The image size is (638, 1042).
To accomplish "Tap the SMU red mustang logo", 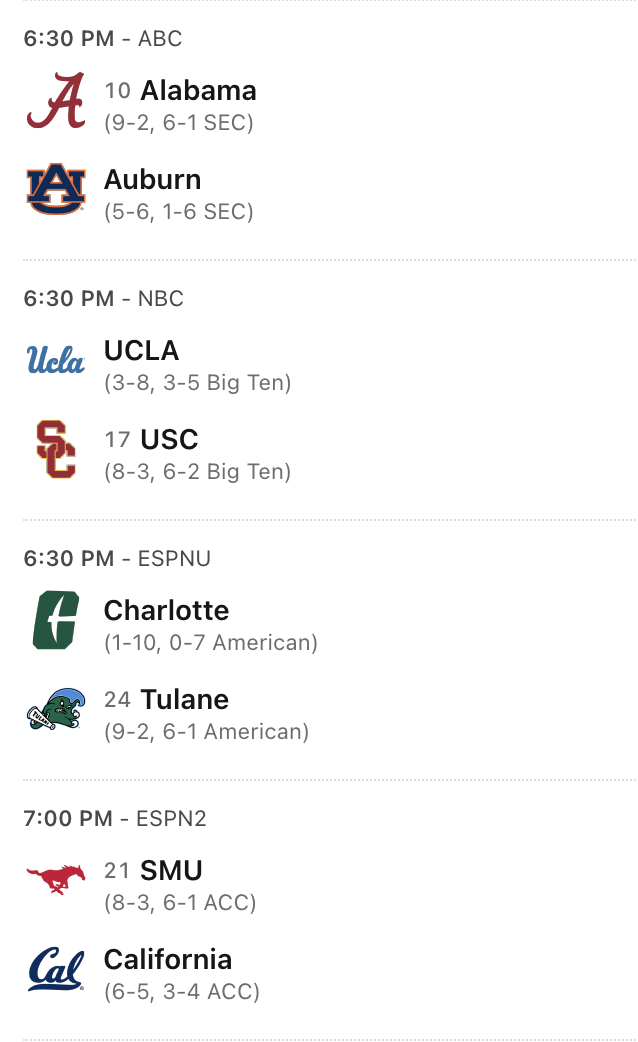I will pos(56,880).
